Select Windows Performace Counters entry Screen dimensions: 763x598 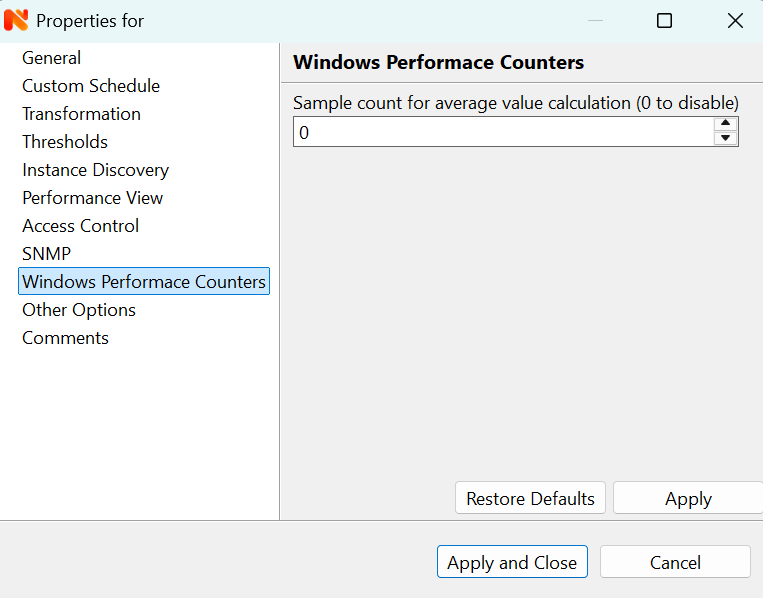[x=144, y=282]
